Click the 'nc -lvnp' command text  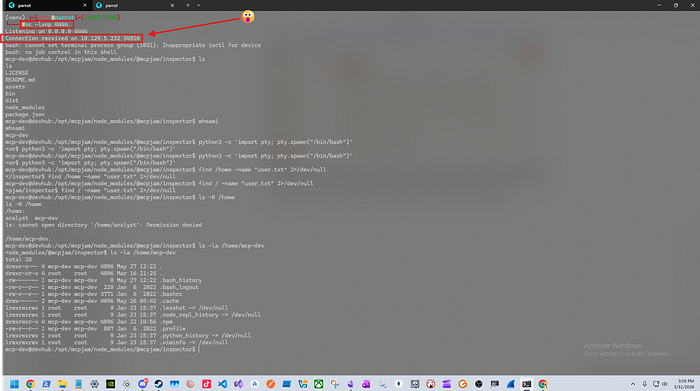point(45,25)
